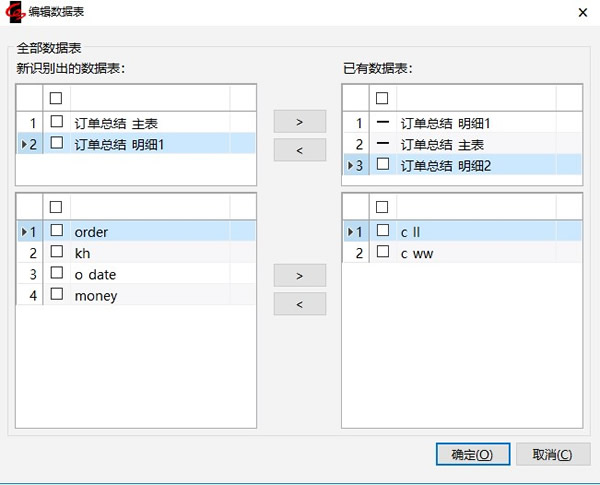The image size is (600, 485).
Task: Toggle checkbox for 订单总结 明细1 in new tables
Action: 57,143
